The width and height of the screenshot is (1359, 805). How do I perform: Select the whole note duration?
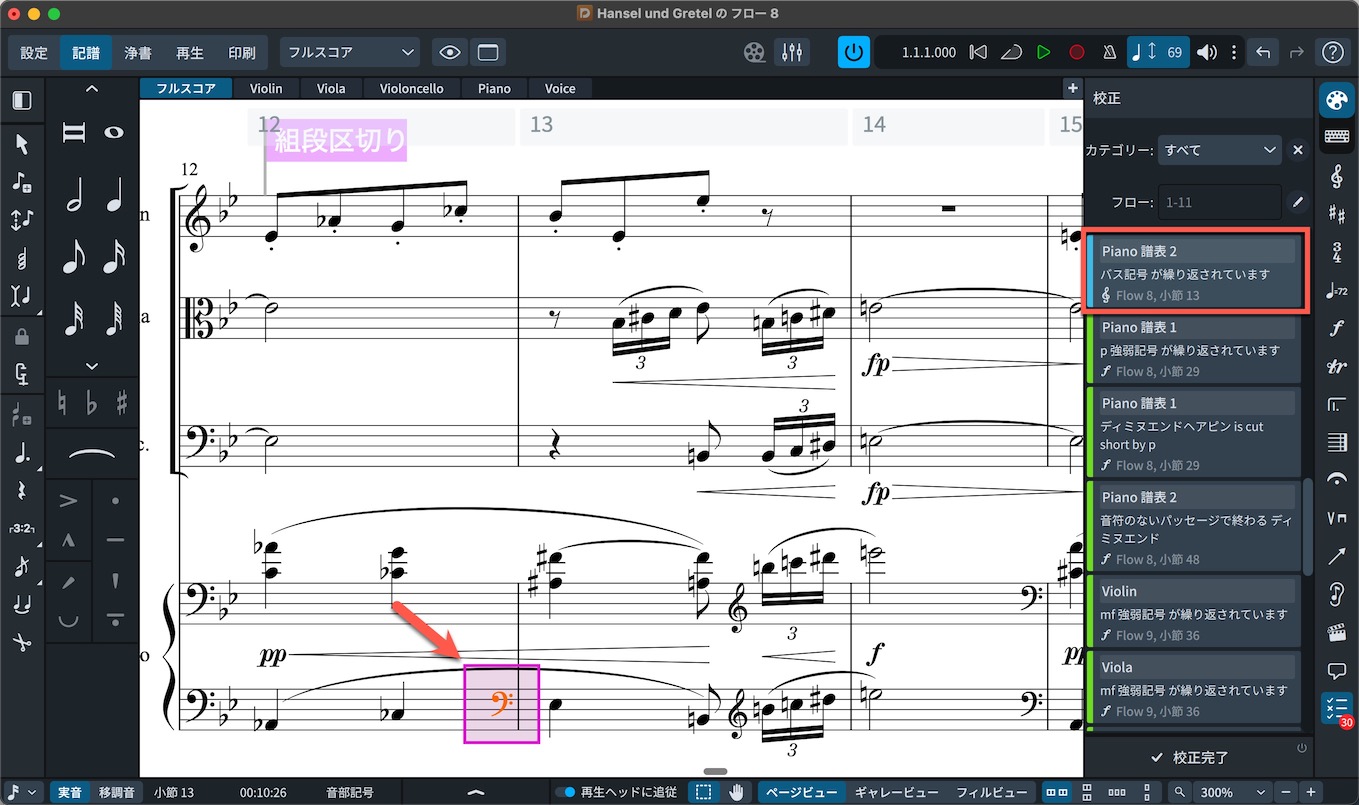pyautogui.click(x=115, y=132)
